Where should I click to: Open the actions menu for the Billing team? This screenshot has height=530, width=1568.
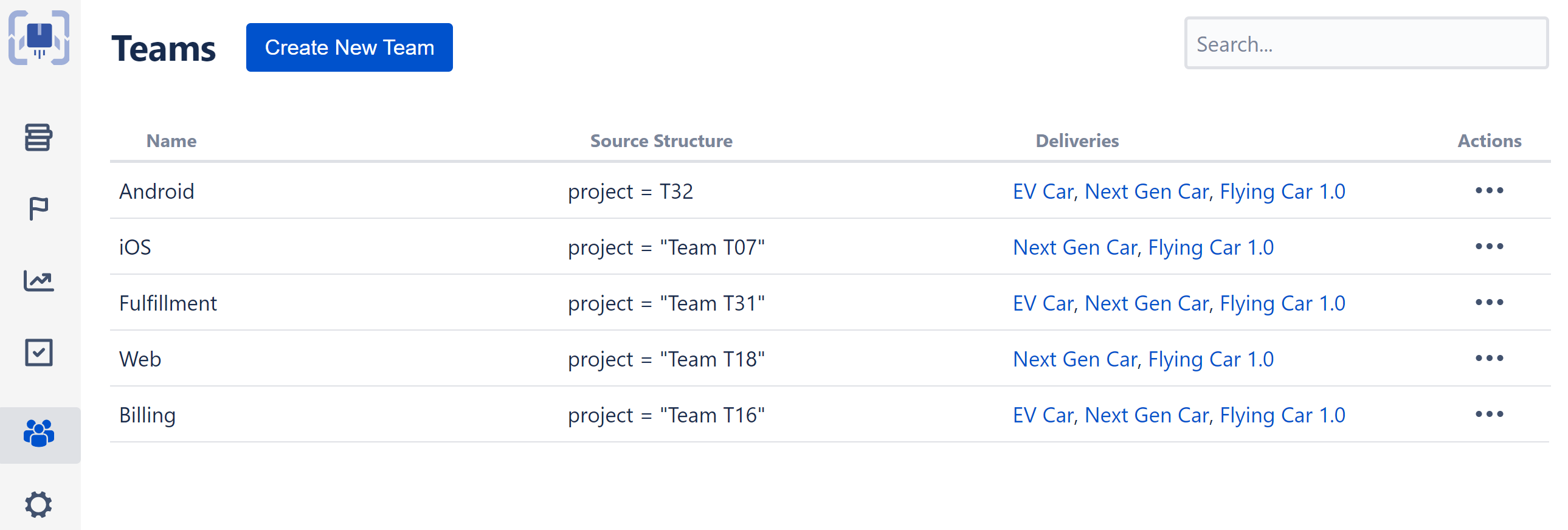tap(1489, 415)
